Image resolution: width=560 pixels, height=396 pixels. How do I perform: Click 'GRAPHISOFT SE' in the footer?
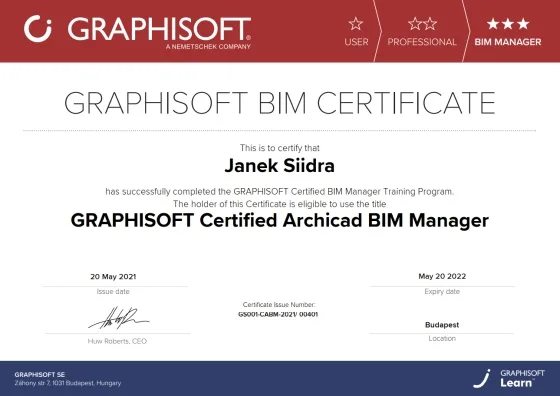pos(40,375)
